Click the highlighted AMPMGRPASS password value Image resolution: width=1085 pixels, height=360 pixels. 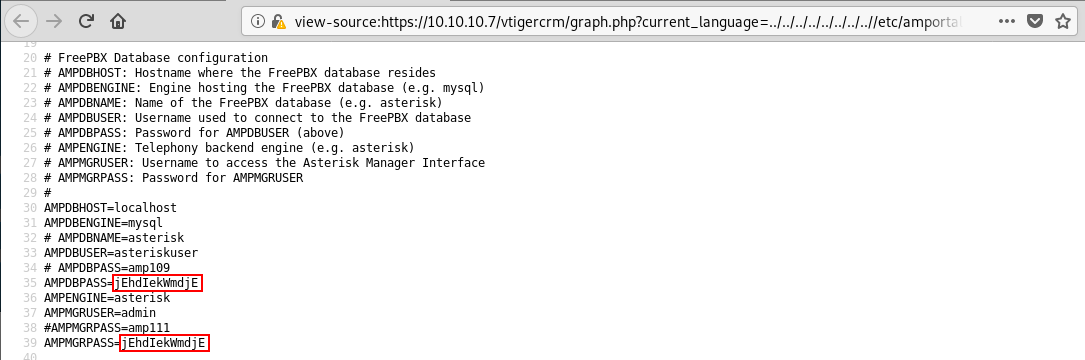[x=164, y=343]
